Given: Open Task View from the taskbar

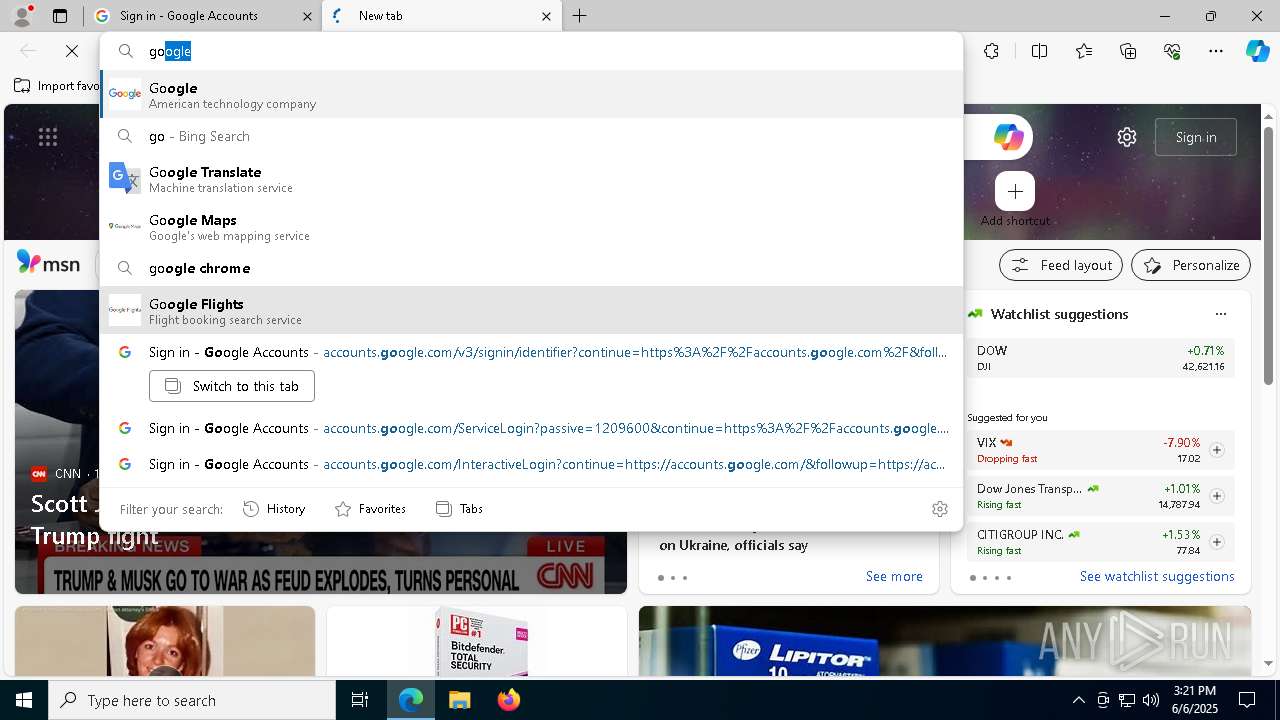Looking at the screenshot, I should (360, 700).
